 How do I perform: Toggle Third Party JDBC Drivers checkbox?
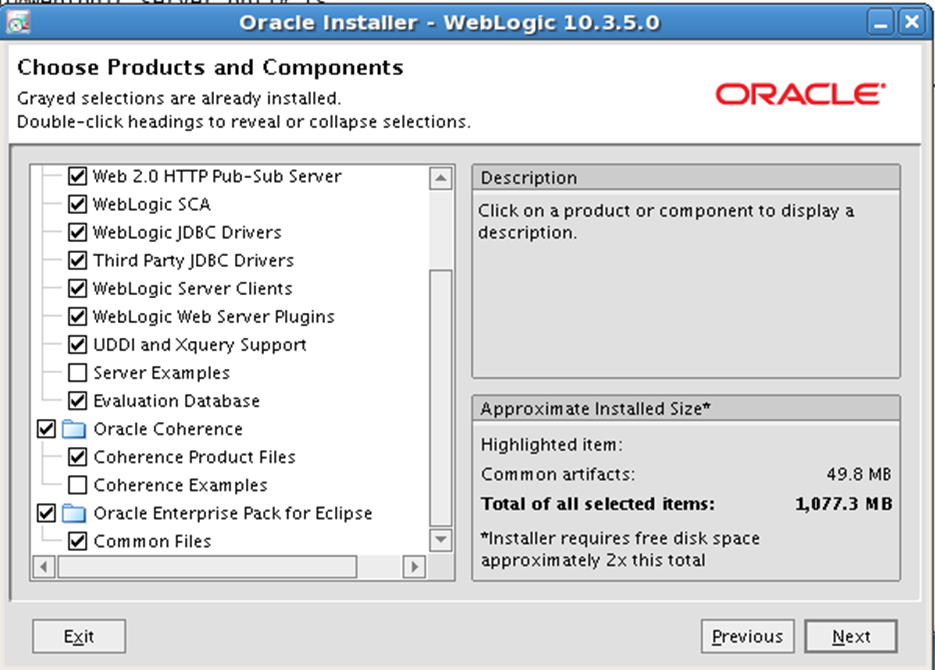click(x=77, y=260)
